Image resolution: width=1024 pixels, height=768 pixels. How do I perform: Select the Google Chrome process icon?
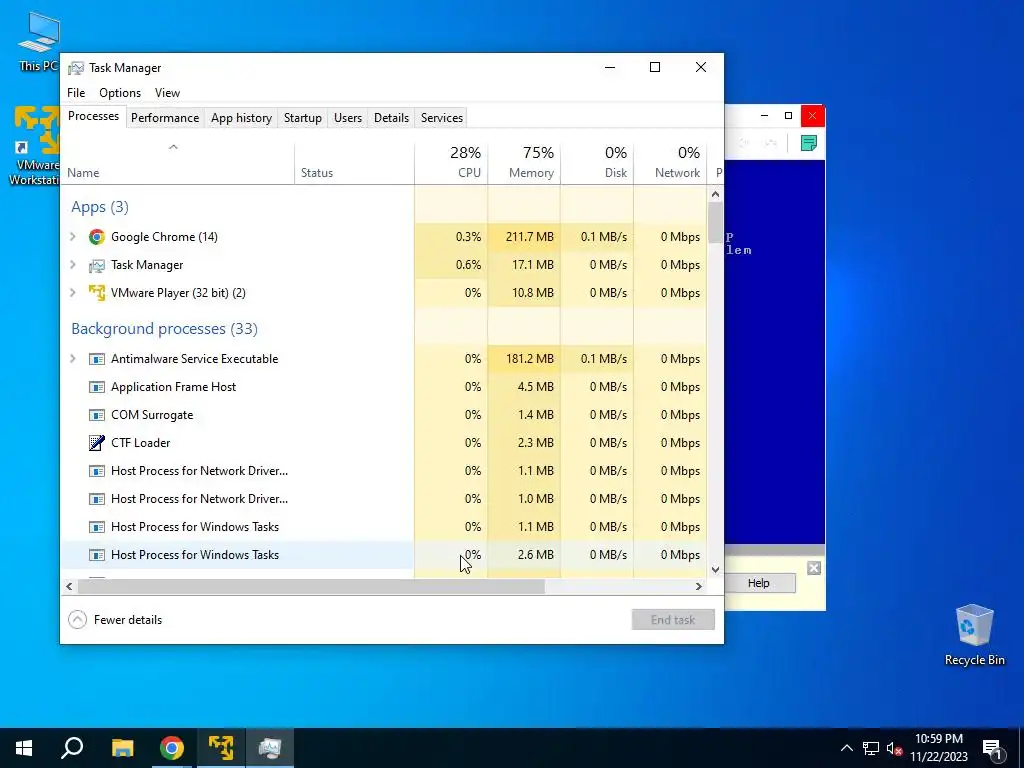tap(97, 237)
